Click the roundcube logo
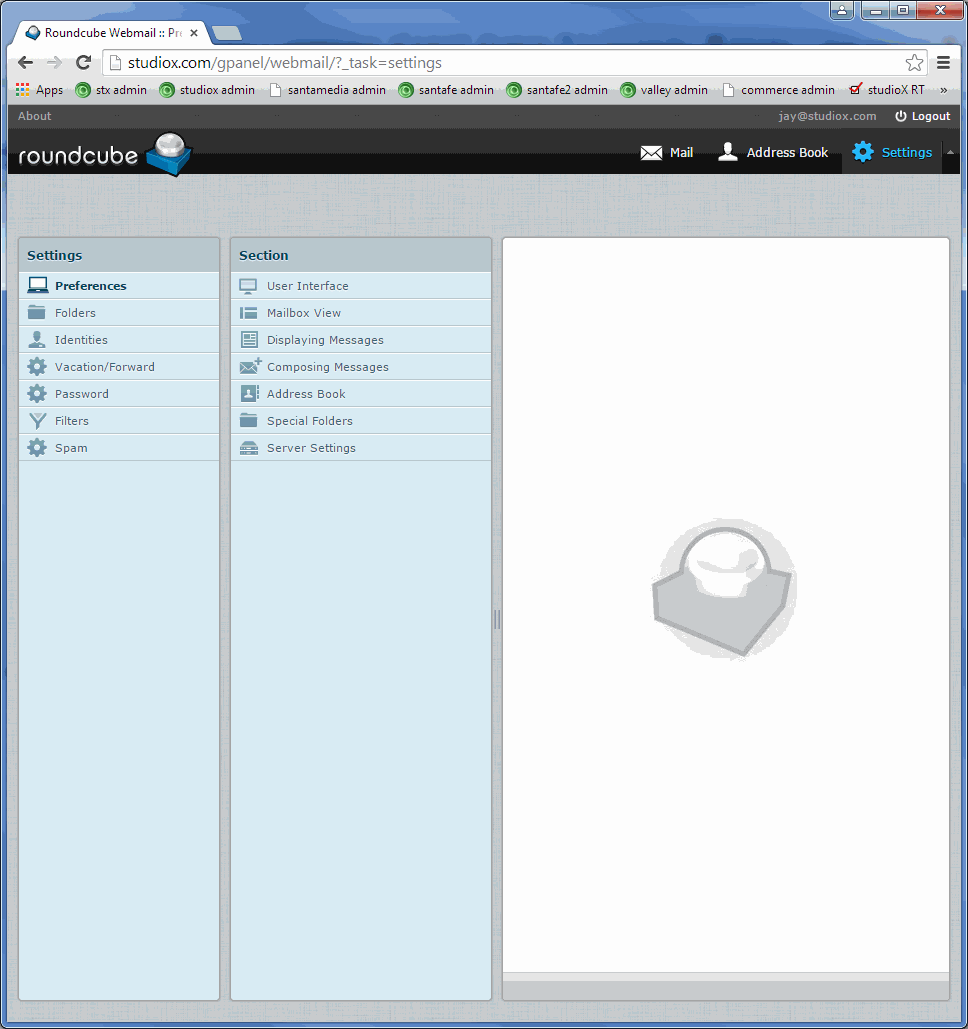The width and height of the screenshot is (968, 1029). [105, 154]
